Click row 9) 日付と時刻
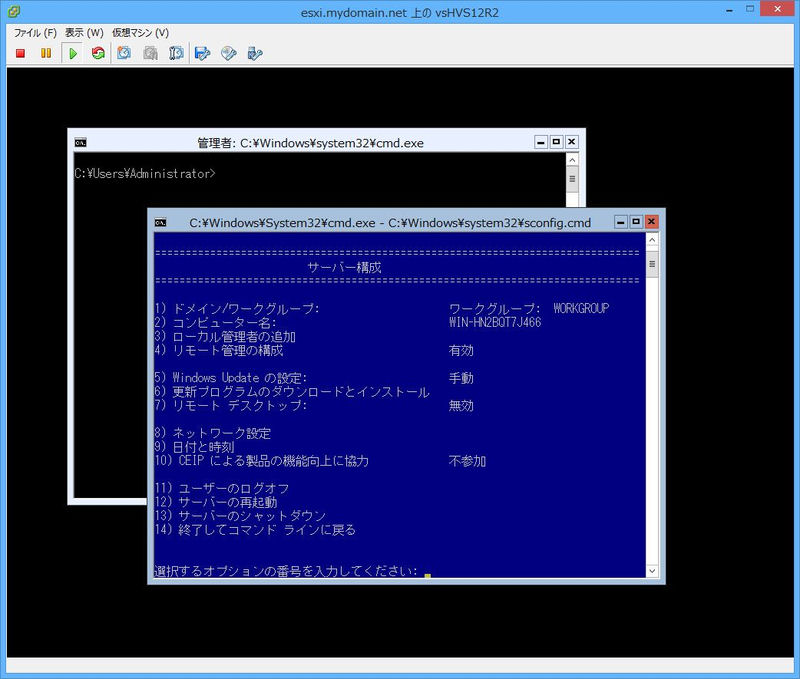 [194, 447]
